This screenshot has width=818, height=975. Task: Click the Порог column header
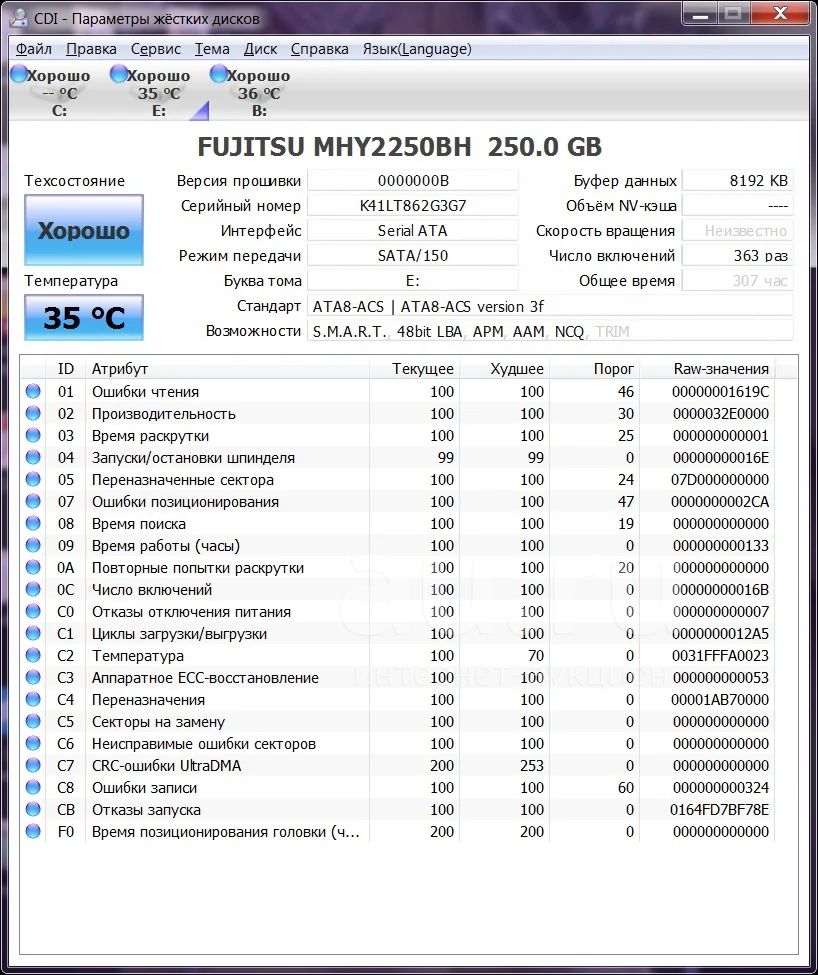coord(595,369)
